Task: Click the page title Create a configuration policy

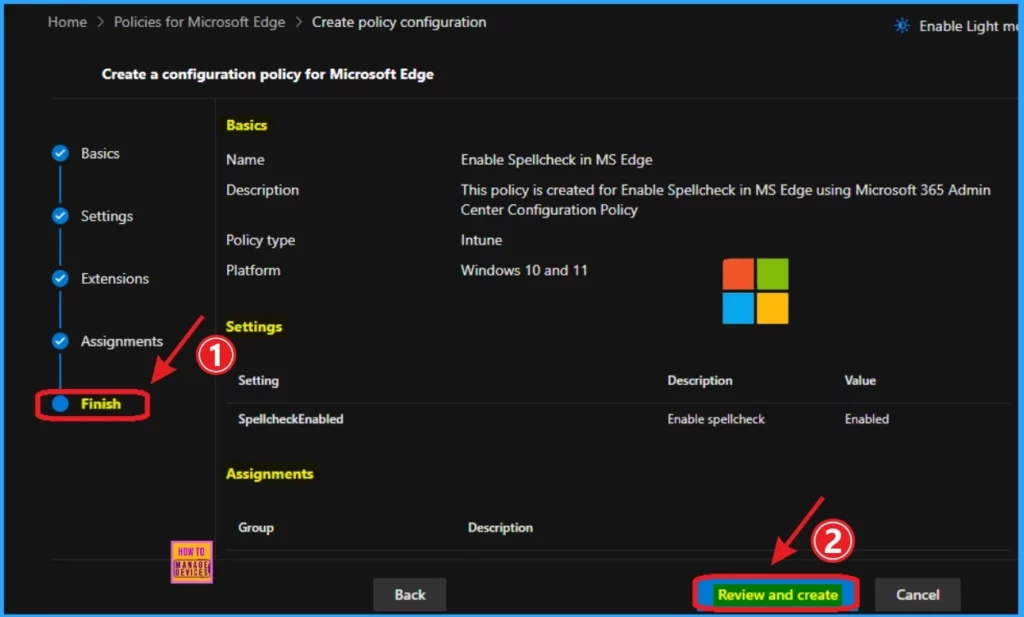Action: [267, 74]
